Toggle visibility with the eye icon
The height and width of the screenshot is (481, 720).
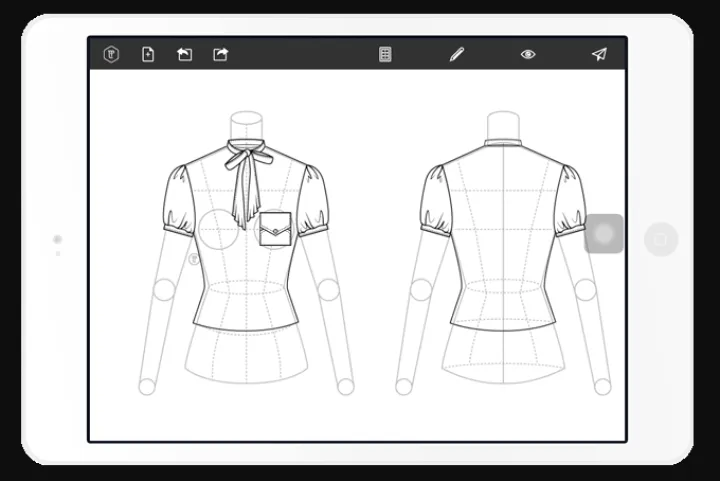tap(528, 54)
